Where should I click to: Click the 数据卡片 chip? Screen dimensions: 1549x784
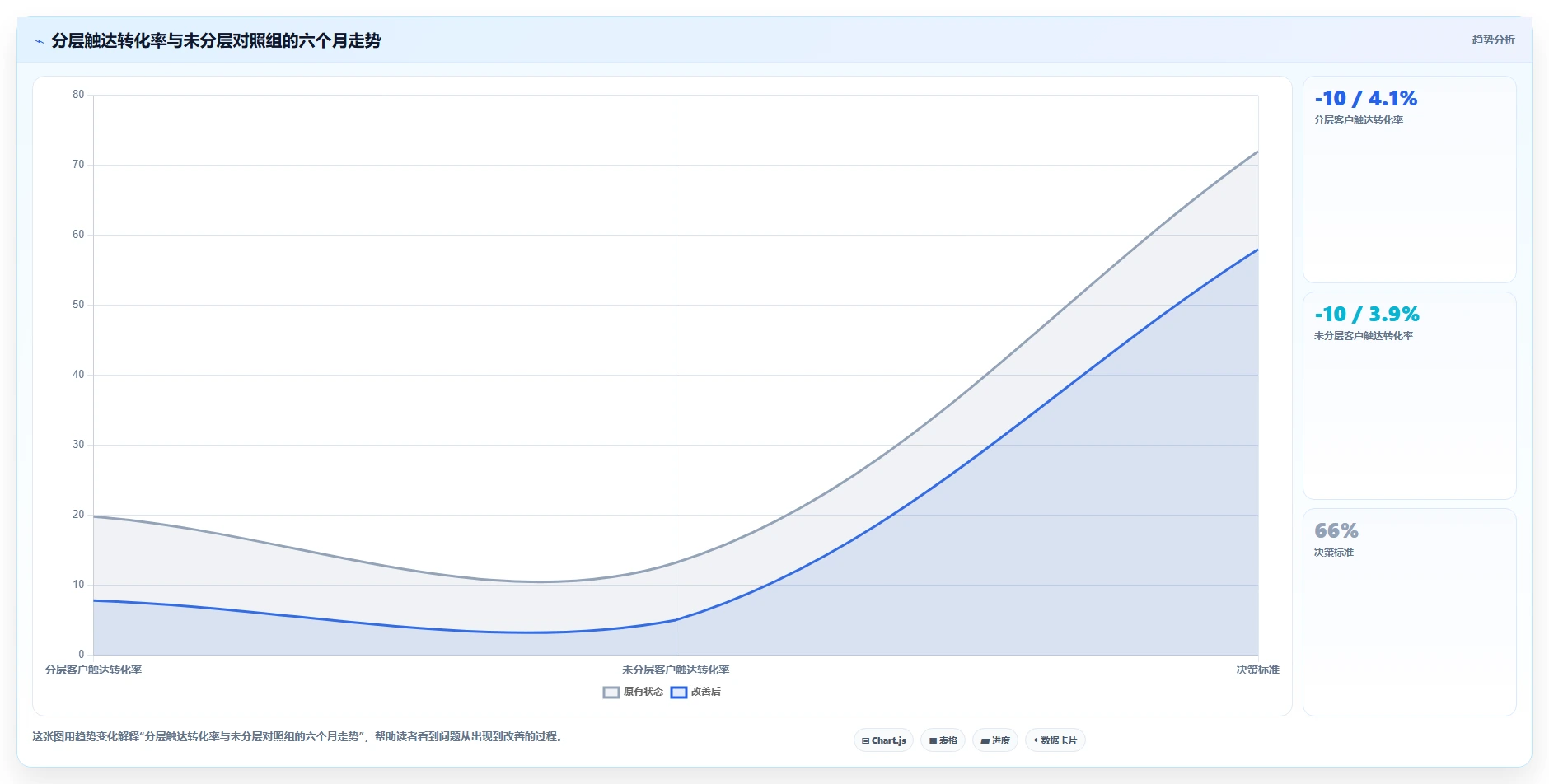1055,740
